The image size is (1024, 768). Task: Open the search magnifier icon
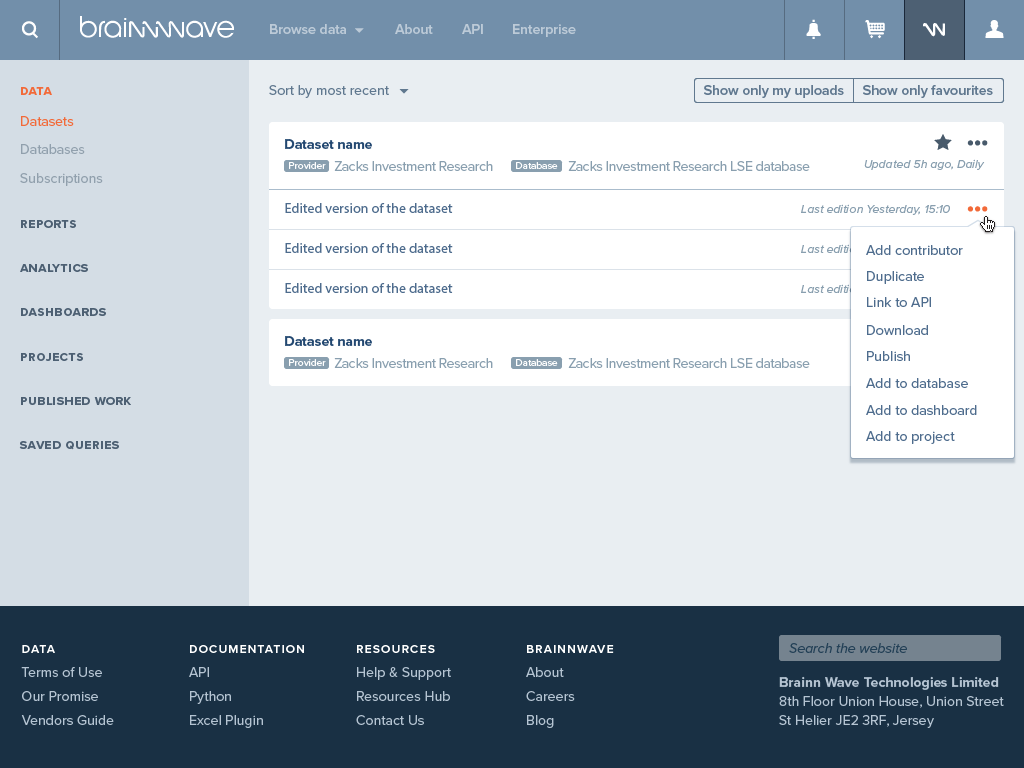pyautogui.click(x=29, y=29)
